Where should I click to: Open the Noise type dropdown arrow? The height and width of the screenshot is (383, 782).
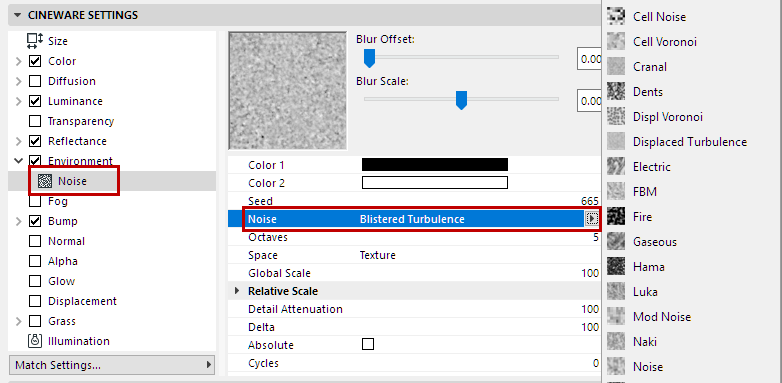point(591,219)
